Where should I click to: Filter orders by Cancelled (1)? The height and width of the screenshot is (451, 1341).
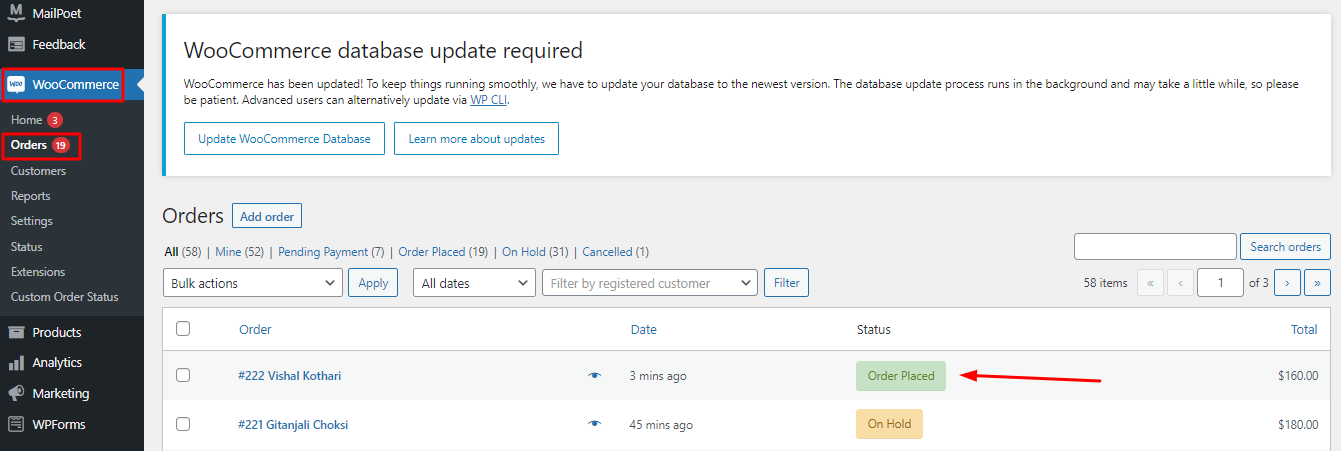[x=615, y=252]
